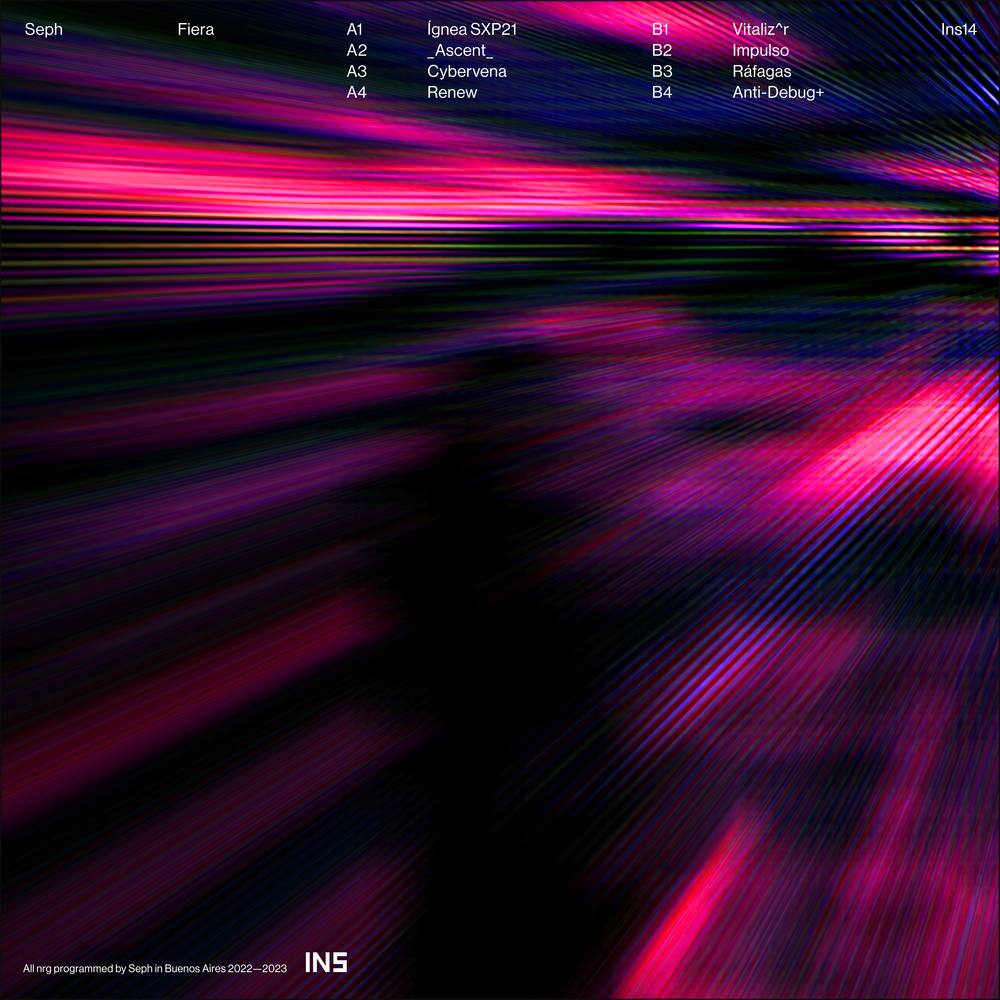Select the Ráfagas track title
Viewport: 1000px width, 1000px height.
tap(762, 72)
